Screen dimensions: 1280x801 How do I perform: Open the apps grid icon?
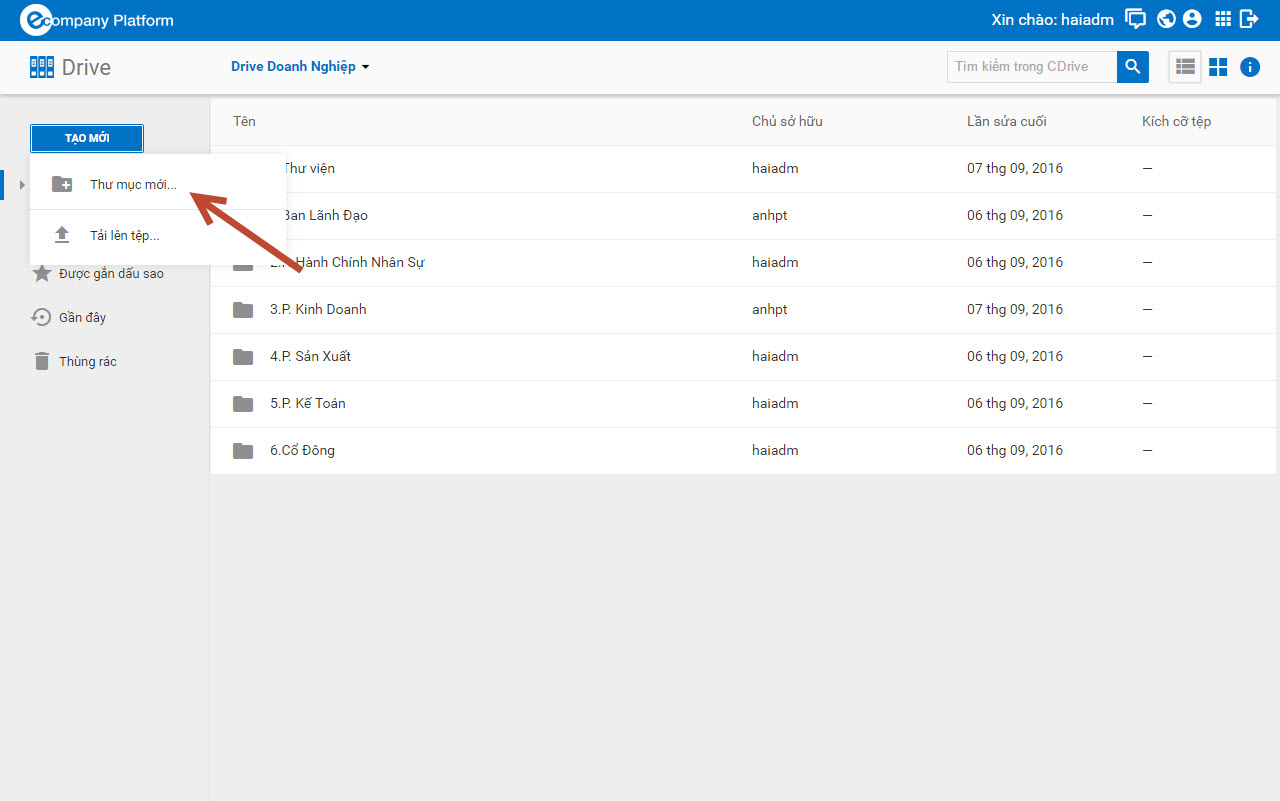1222,19
